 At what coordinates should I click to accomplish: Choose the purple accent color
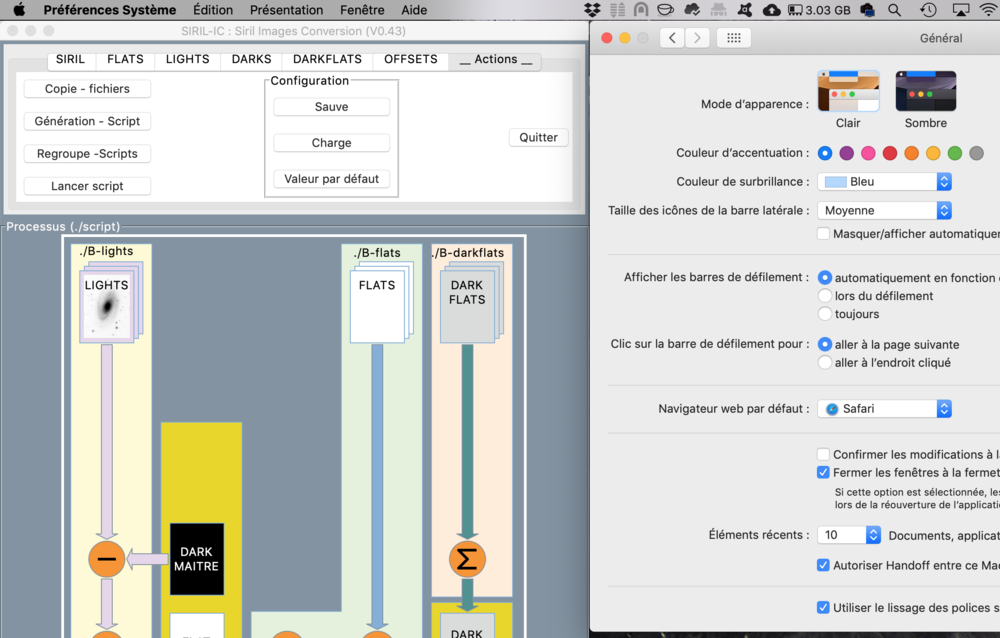point(846,153)
